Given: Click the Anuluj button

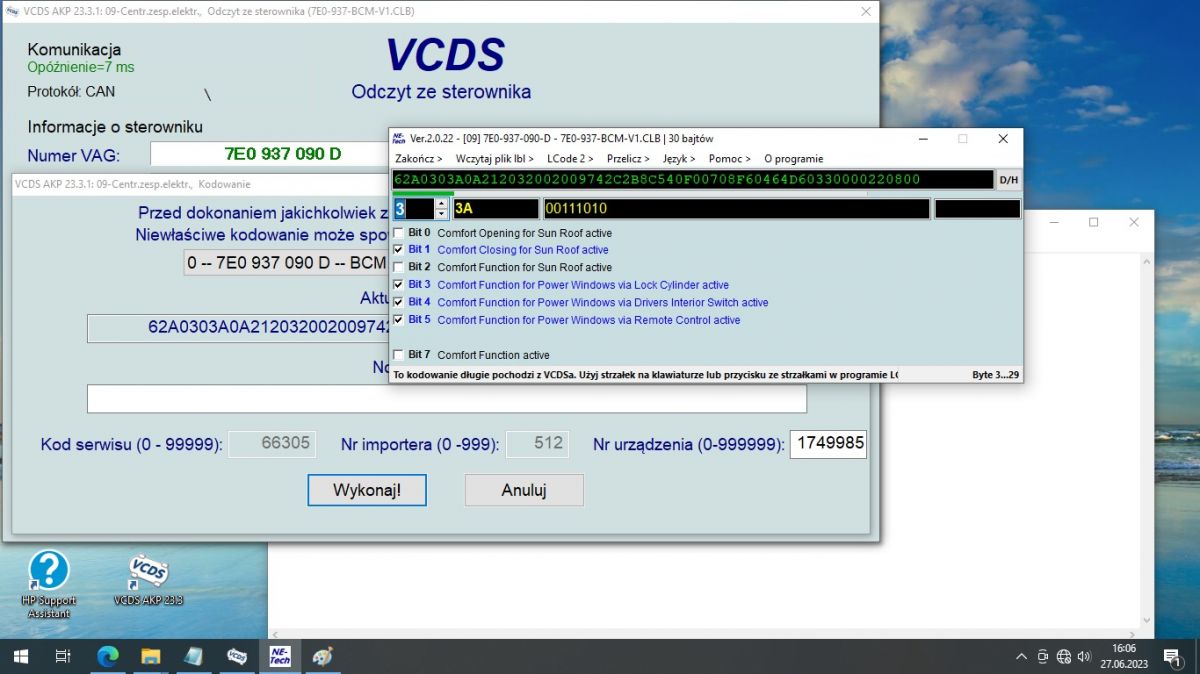Looking at the screenshot, I should coord(524,490).
